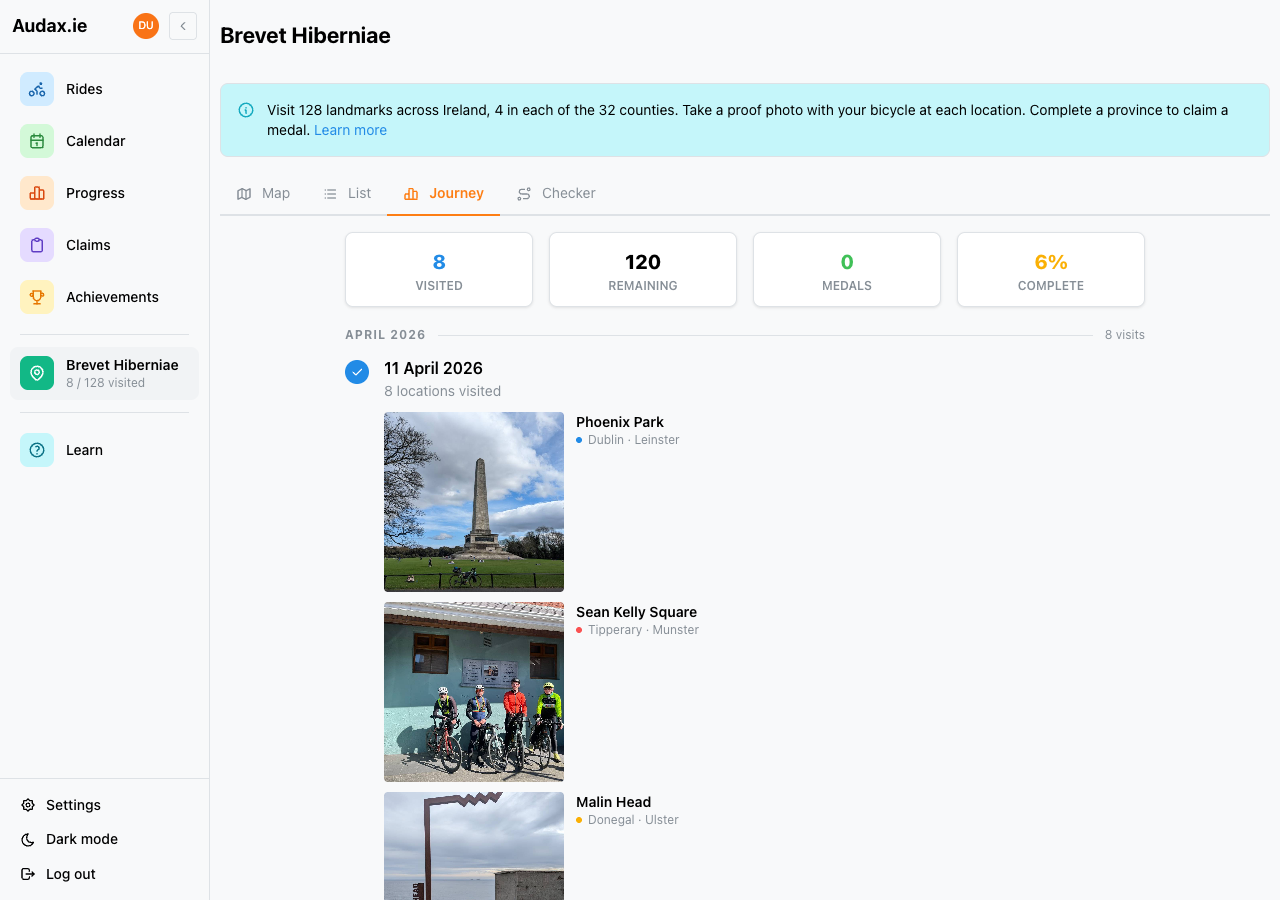Click the DU user avatar
1280x900 pixels.
pos(146,26)
